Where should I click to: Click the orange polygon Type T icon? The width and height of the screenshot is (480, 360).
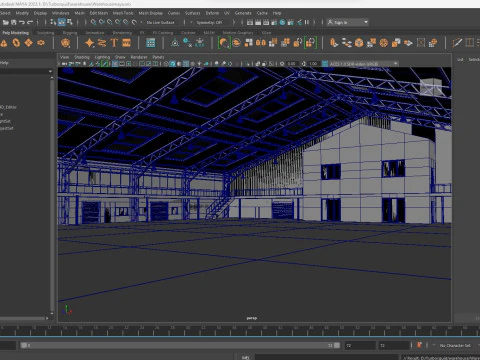coord(114,43)
